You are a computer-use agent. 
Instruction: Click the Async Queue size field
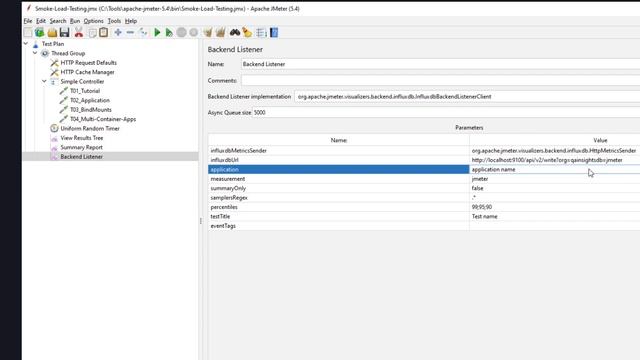[446, 112]
